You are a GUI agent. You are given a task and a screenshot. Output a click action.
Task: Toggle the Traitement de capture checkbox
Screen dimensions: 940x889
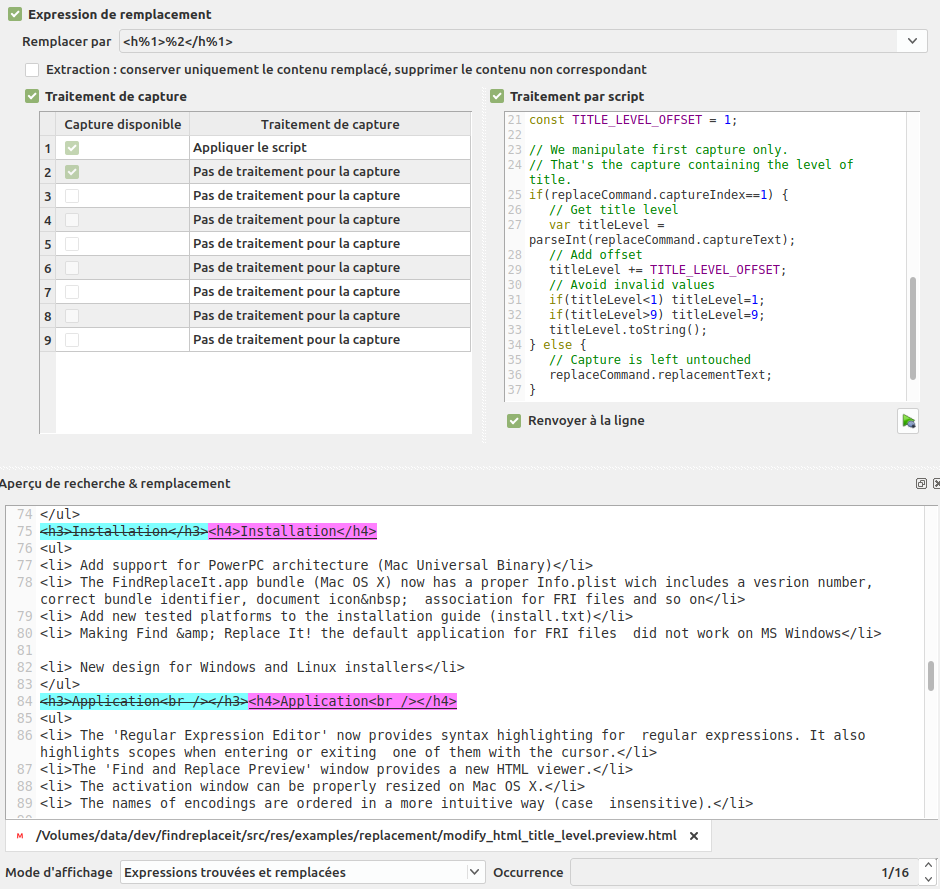33,97
